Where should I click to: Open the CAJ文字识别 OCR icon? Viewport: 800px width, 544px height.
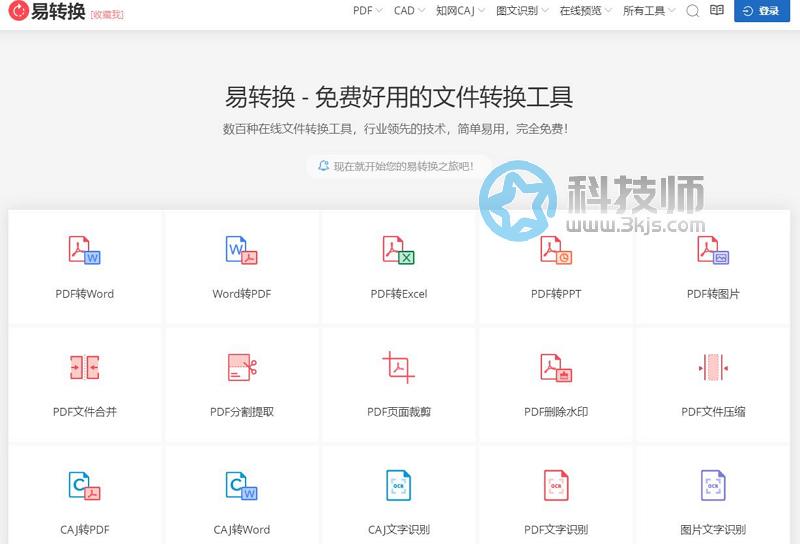(399, 485)
